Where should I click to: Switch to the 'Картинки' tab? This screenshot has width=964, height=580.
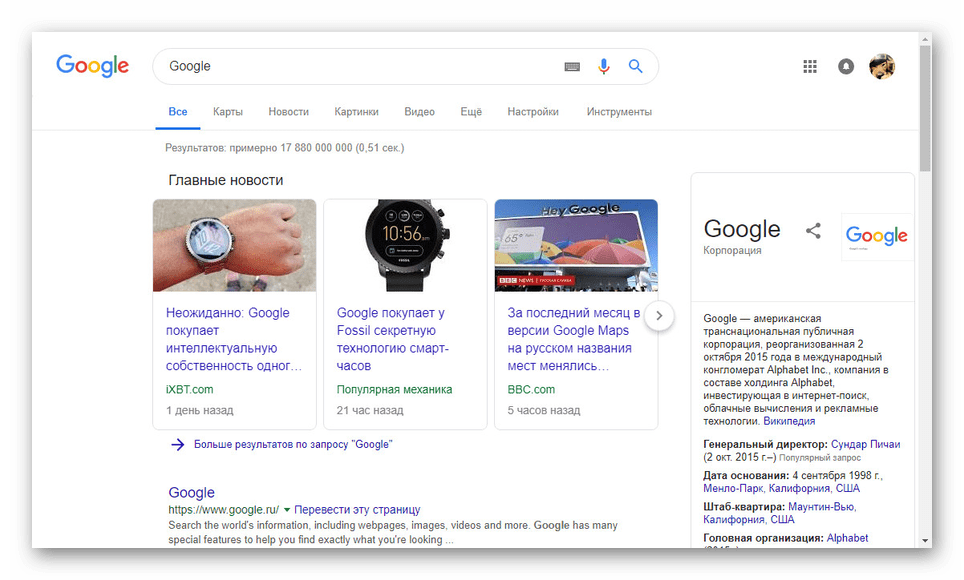[x=357, y=112]
